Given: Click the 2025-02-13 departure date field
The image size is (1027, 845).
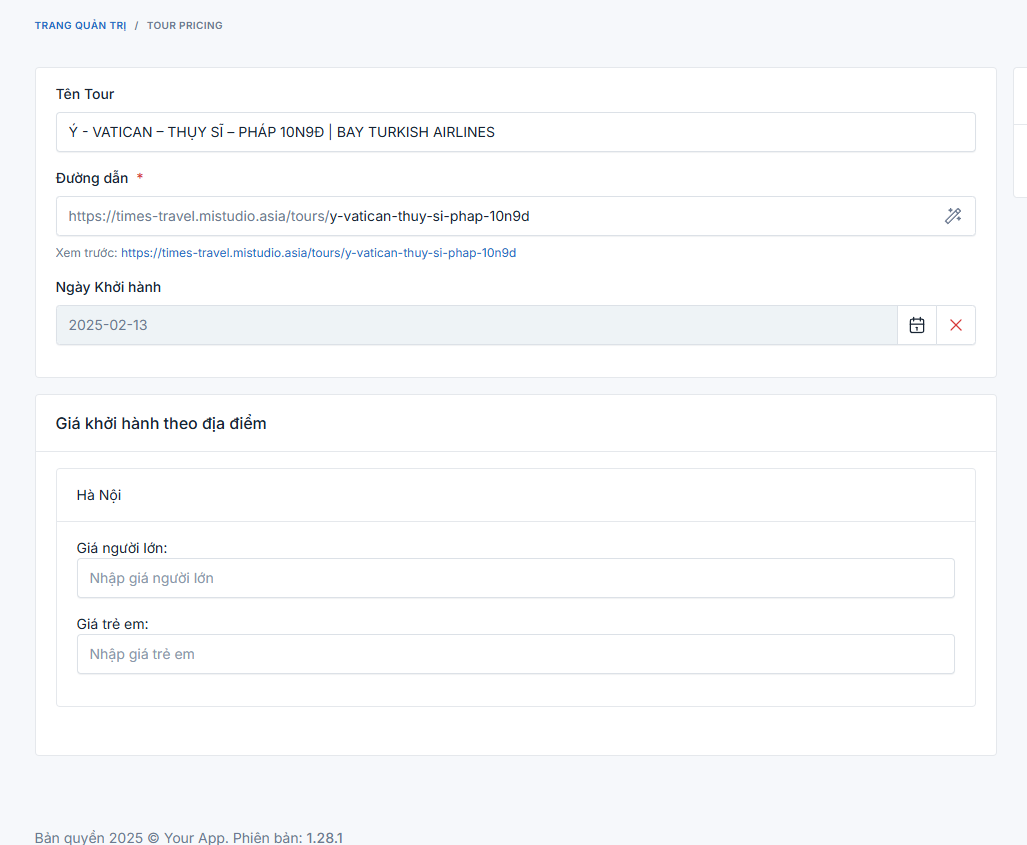Looking at the screenshot, I should [x=476, y=325].
